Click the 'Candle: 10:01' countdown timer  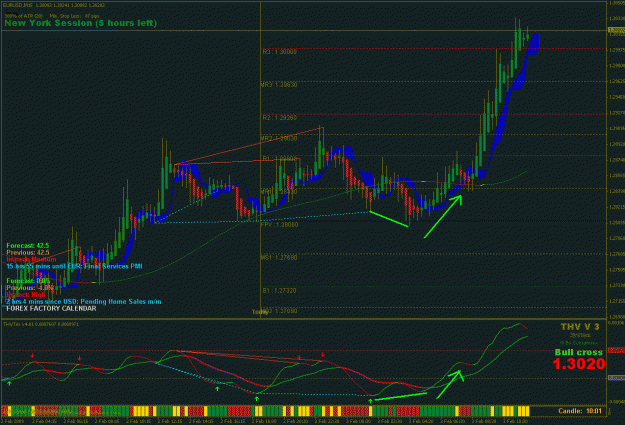tap(580, 411)
